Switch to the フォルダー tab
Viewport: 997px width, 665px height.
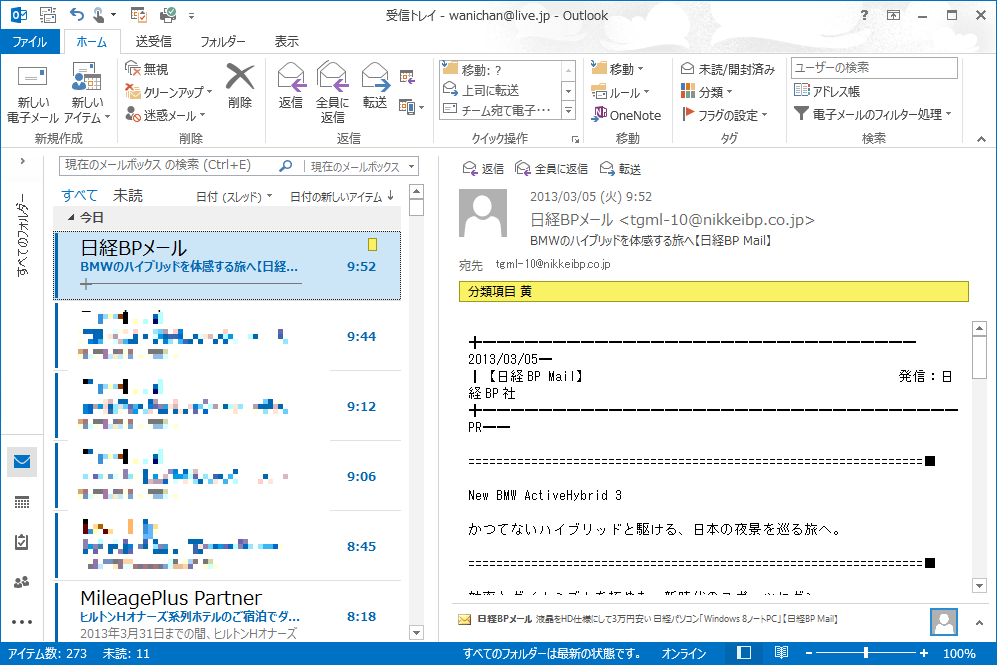223,41
